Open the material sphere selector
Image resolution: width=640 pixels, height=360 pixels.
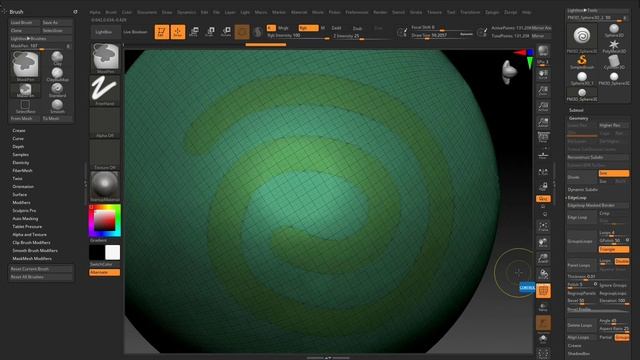tap(105, 187)
